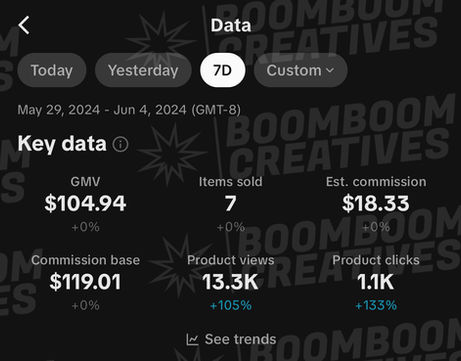Select Commission base $119.01 metric

click(85, 282)
